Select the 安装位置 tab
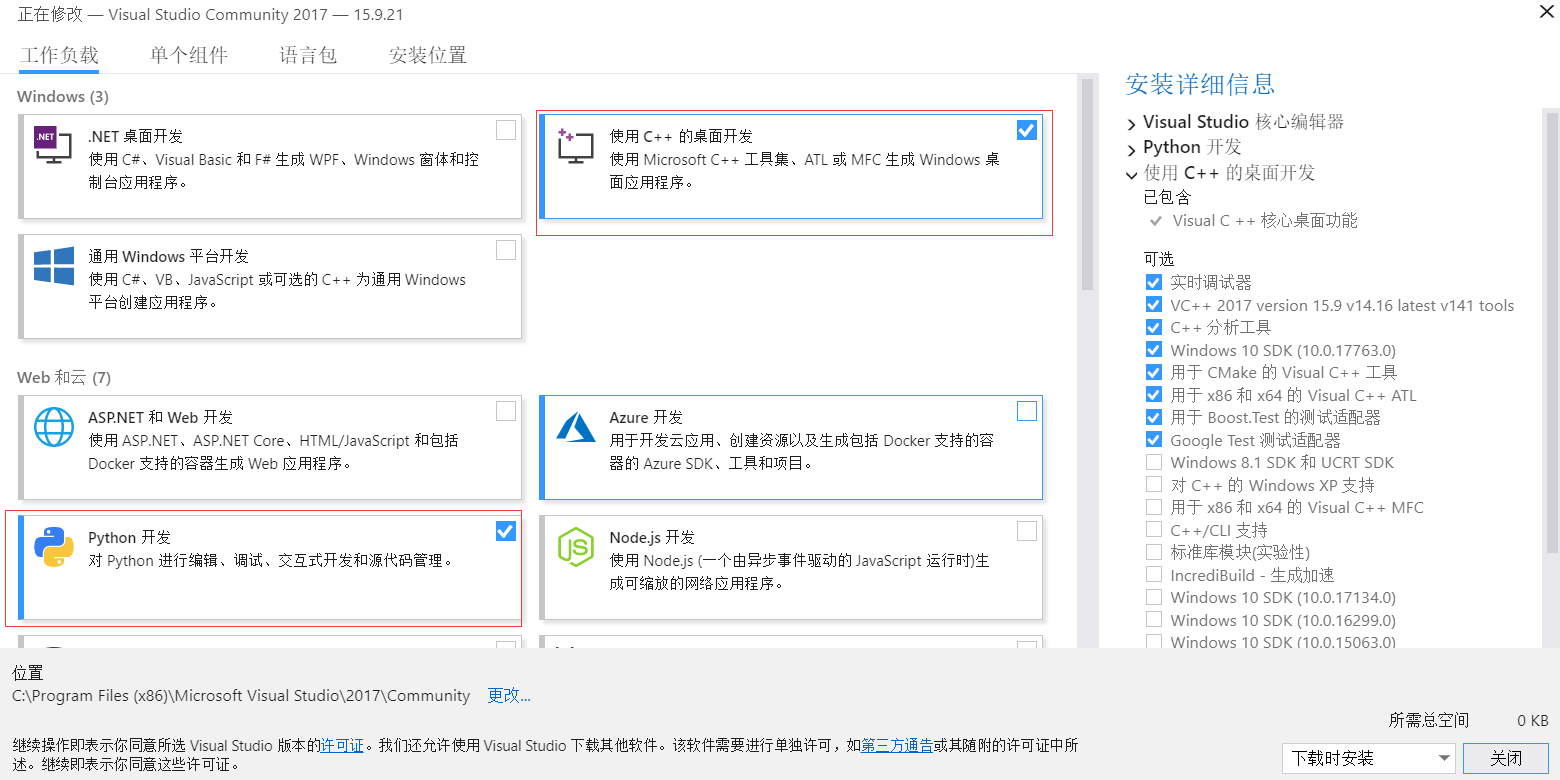This screenshot has width=1560, height=780. point(428,56)
